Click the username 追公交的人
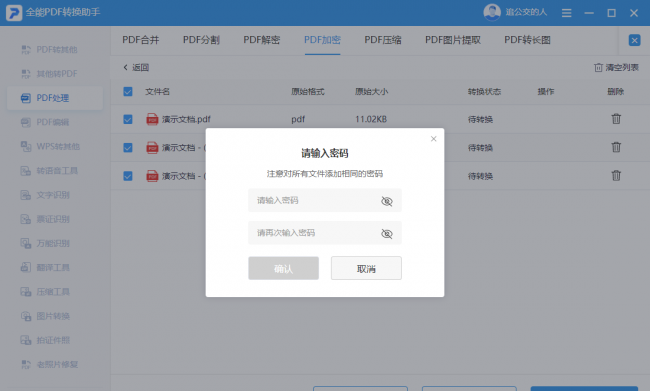The width and height of the screenshot is (650, 391). click(x=526, y=12)
